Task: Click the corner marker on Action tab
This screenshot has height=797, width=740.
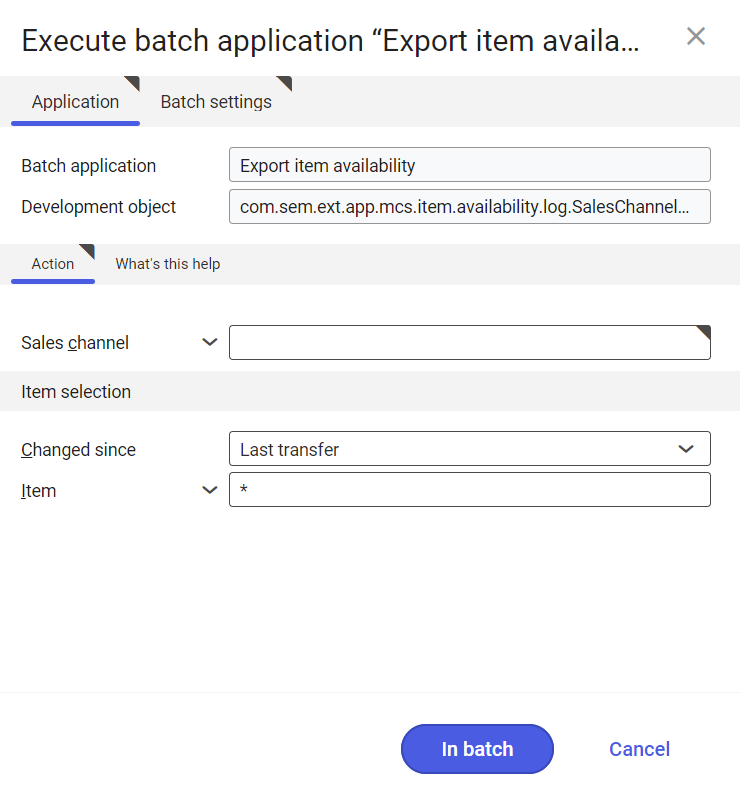Action: point(89,250)
